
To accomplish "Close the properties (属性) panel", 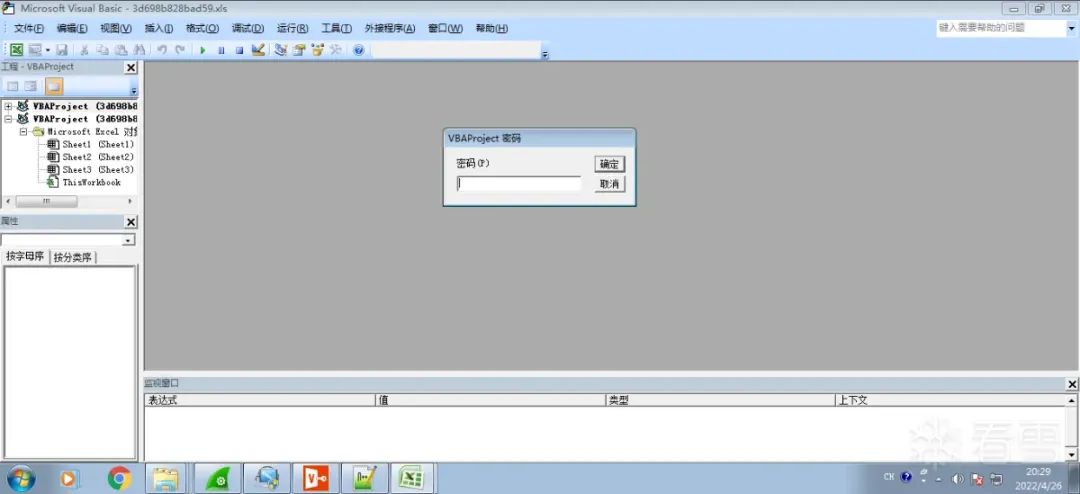I will 131,222.
